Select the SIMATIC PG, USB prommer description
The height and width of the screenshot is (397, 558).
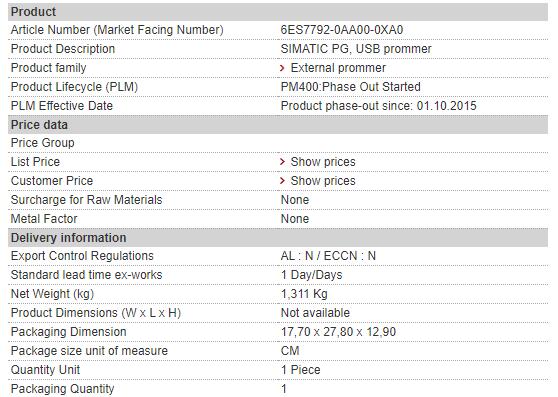pos(356,49)
